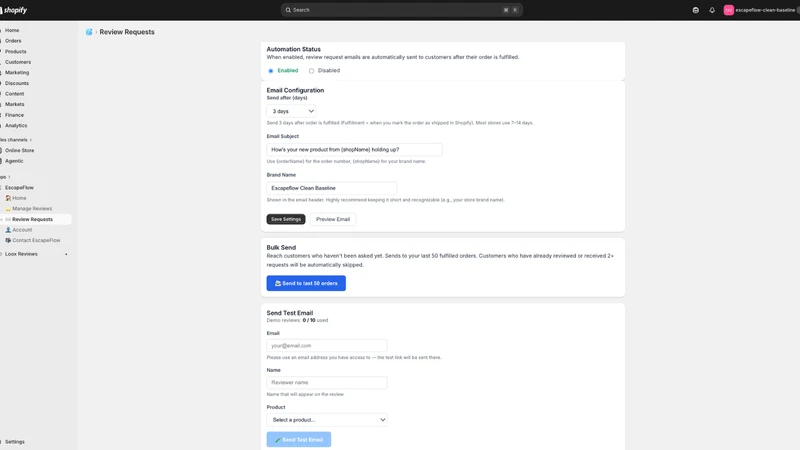Click the test Email address field

(x=327, y=345)
